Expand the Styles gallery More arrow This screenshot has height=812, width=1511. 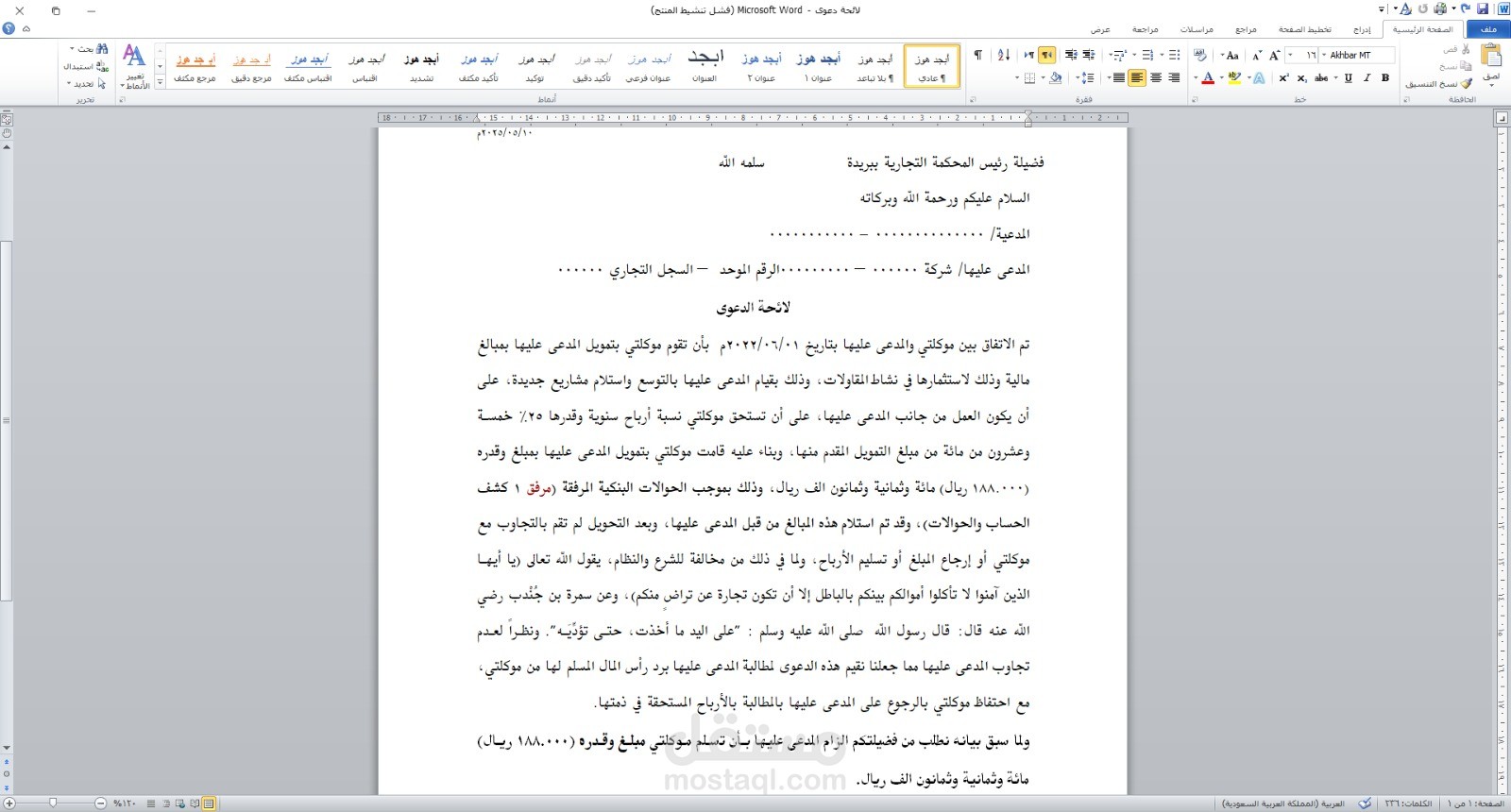(161, 83)
